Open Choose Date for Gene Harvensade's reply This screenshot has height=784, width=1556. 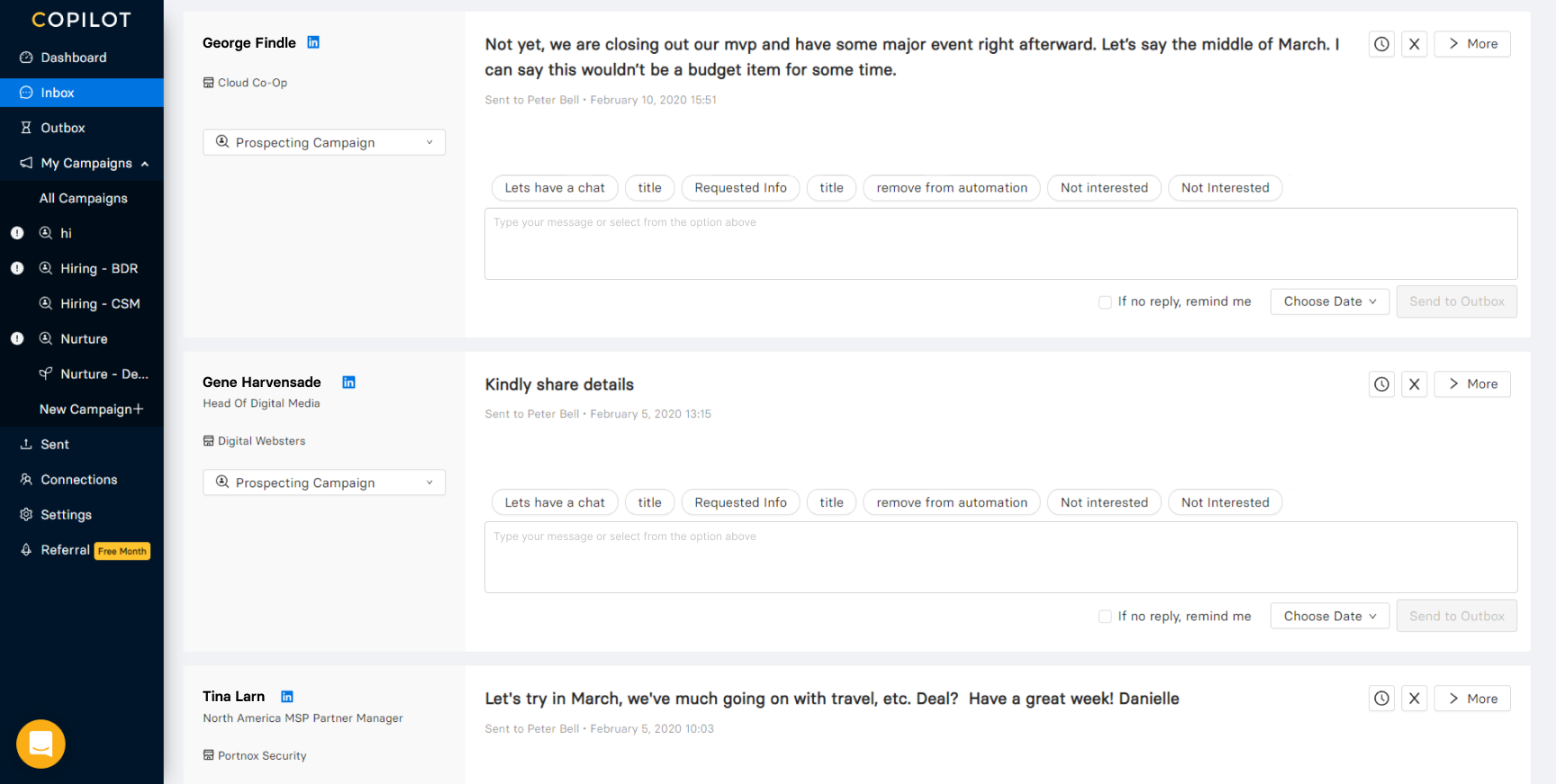point(1330,617)
